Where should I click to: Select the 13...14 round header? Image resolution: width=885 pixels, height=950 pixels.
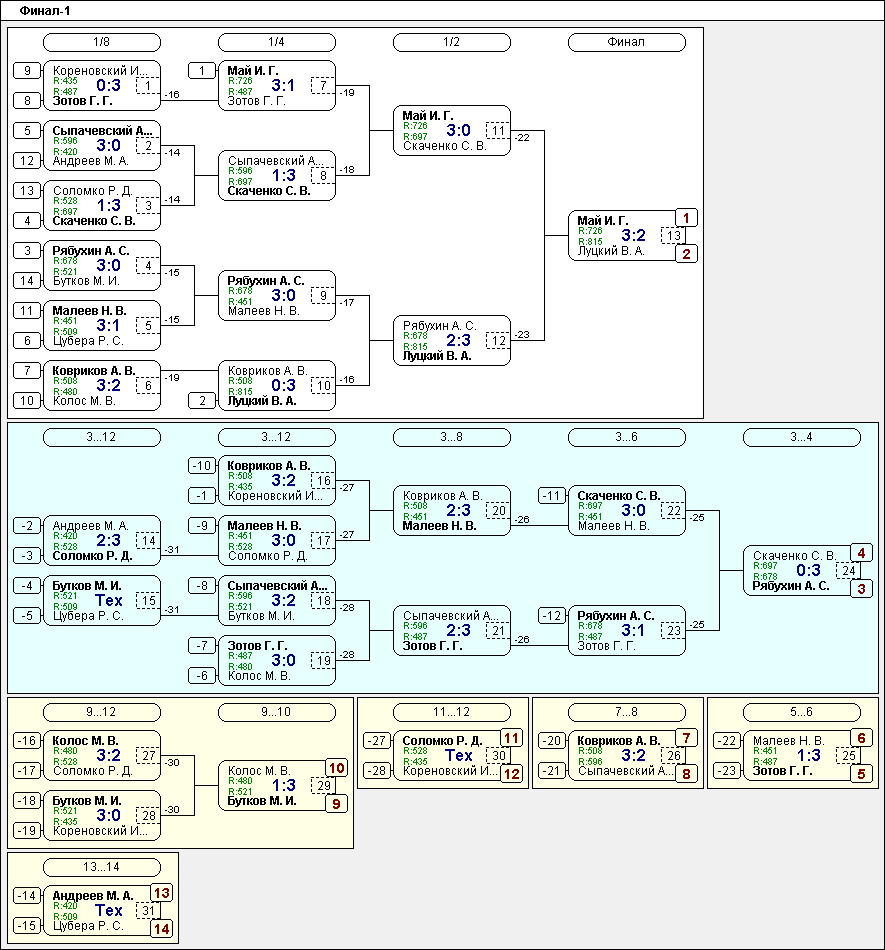pos(102,868)
